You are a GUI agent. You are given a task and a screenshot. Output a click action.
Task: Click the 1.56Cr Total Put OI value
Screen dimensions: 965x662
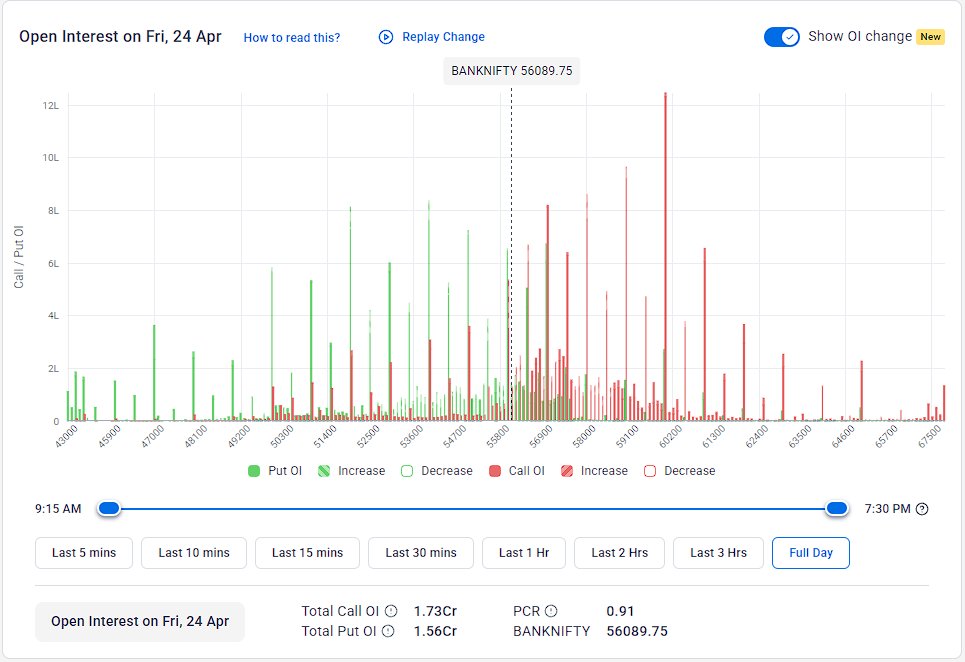[x=435, y=631]
